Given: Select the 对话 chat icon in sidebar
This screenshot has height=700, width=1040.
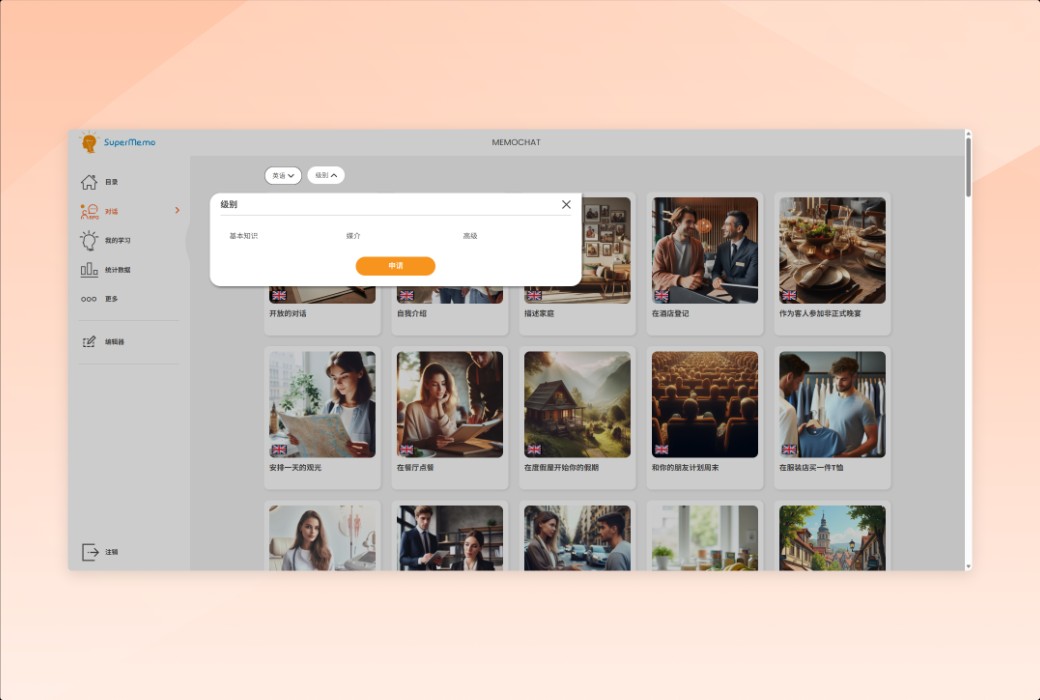Looking at the screenshot, I should pos(89,211).
